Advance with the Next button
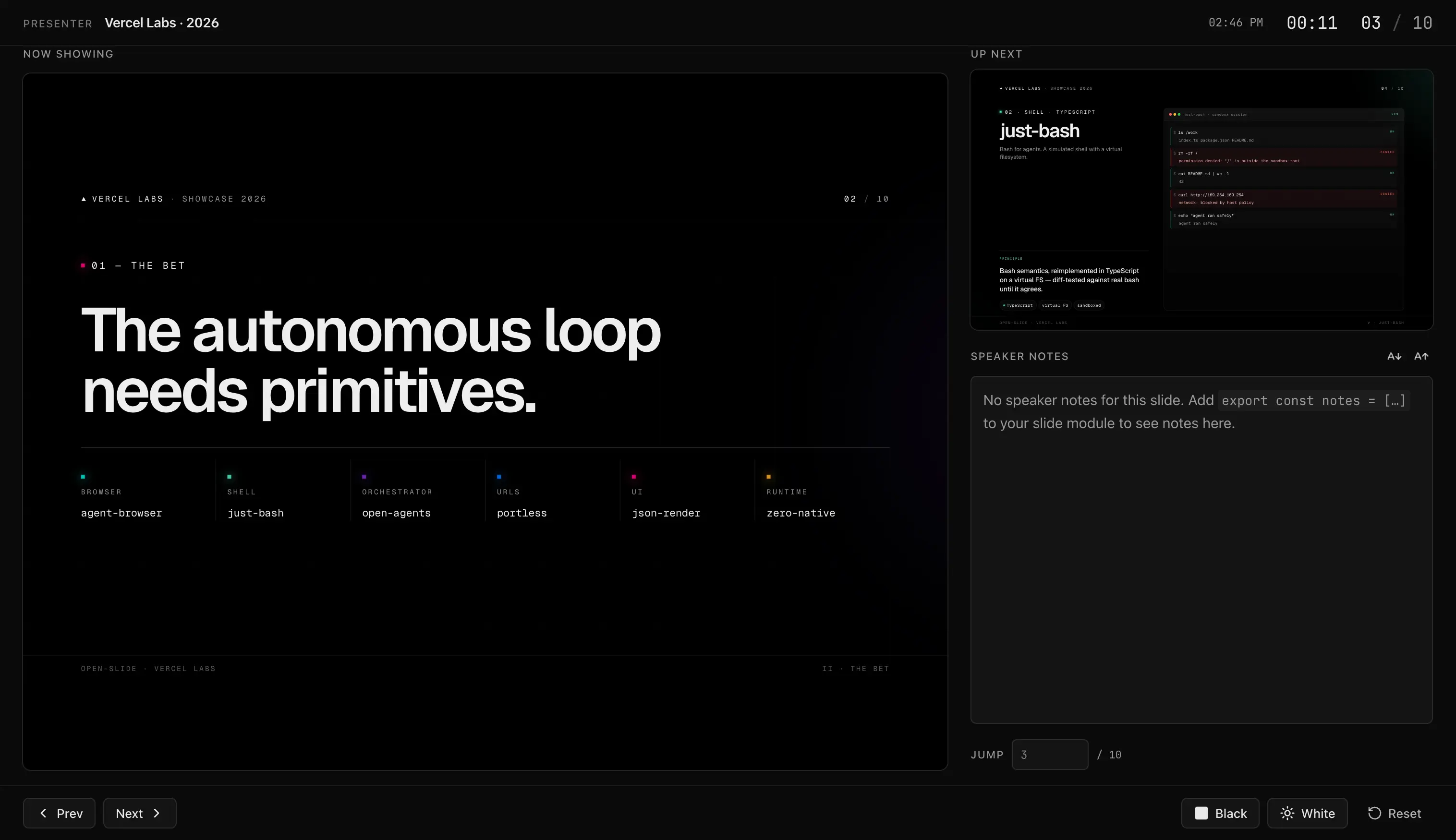 140,813
